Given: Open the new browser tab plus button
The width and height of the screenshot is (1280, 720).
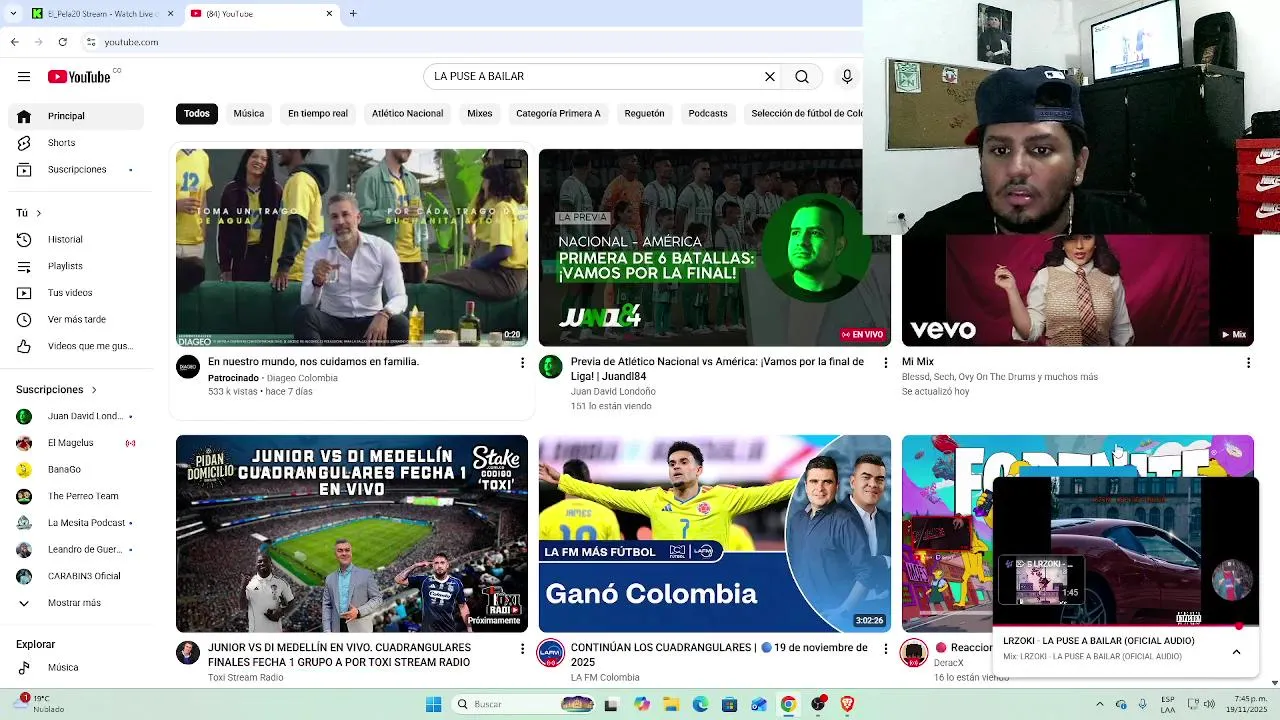Looking at the screenshot, I should [353, 13].
